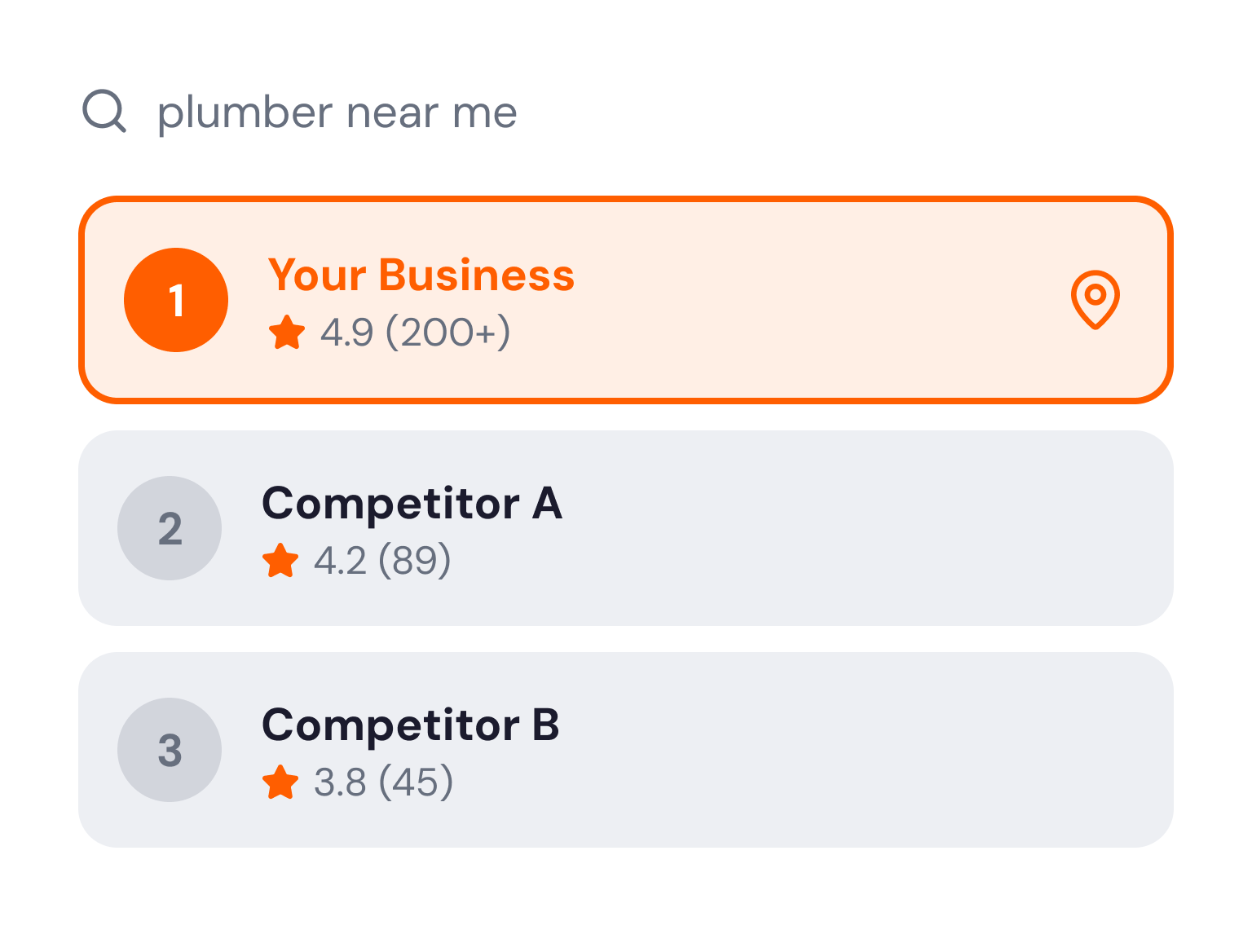The image size is (1252, 952).
Task: Open the 'Competitor A' title link
Action: (412, 504)
